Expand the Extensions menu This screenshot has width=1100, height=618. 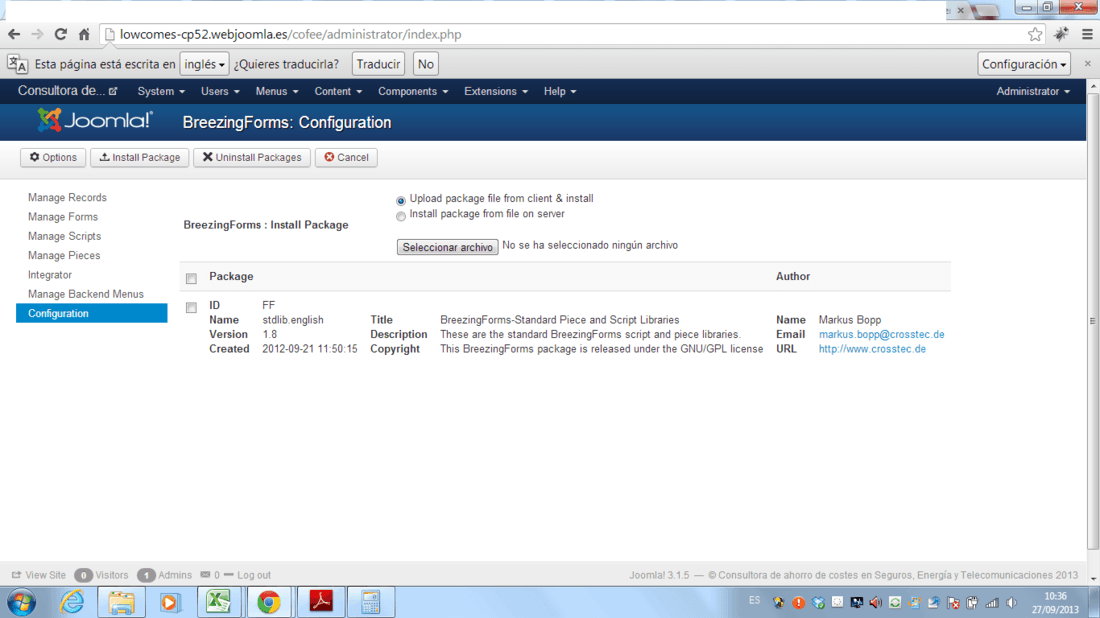coord(495,91)
